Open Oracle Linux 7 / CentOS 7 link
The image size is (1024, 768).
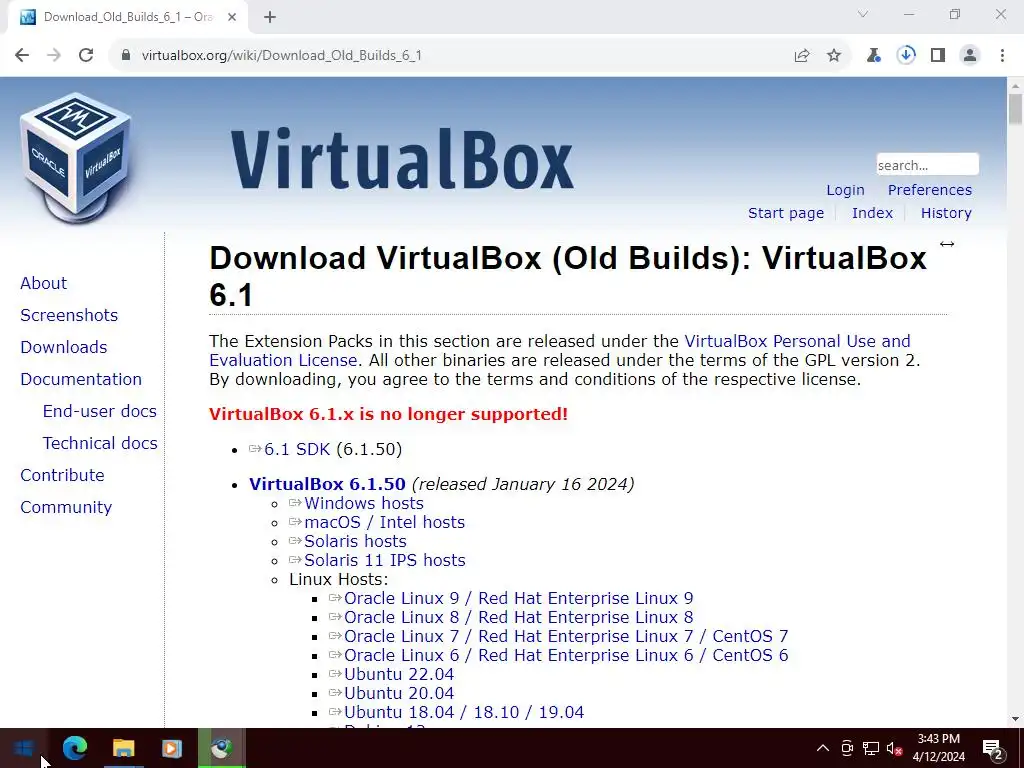tap(566, 636)
